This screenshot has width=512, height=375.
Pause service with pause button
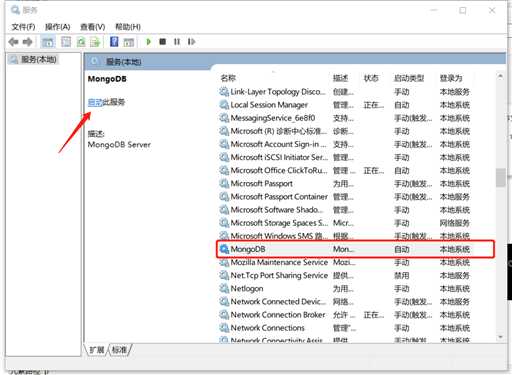click(x=177, y=42)
